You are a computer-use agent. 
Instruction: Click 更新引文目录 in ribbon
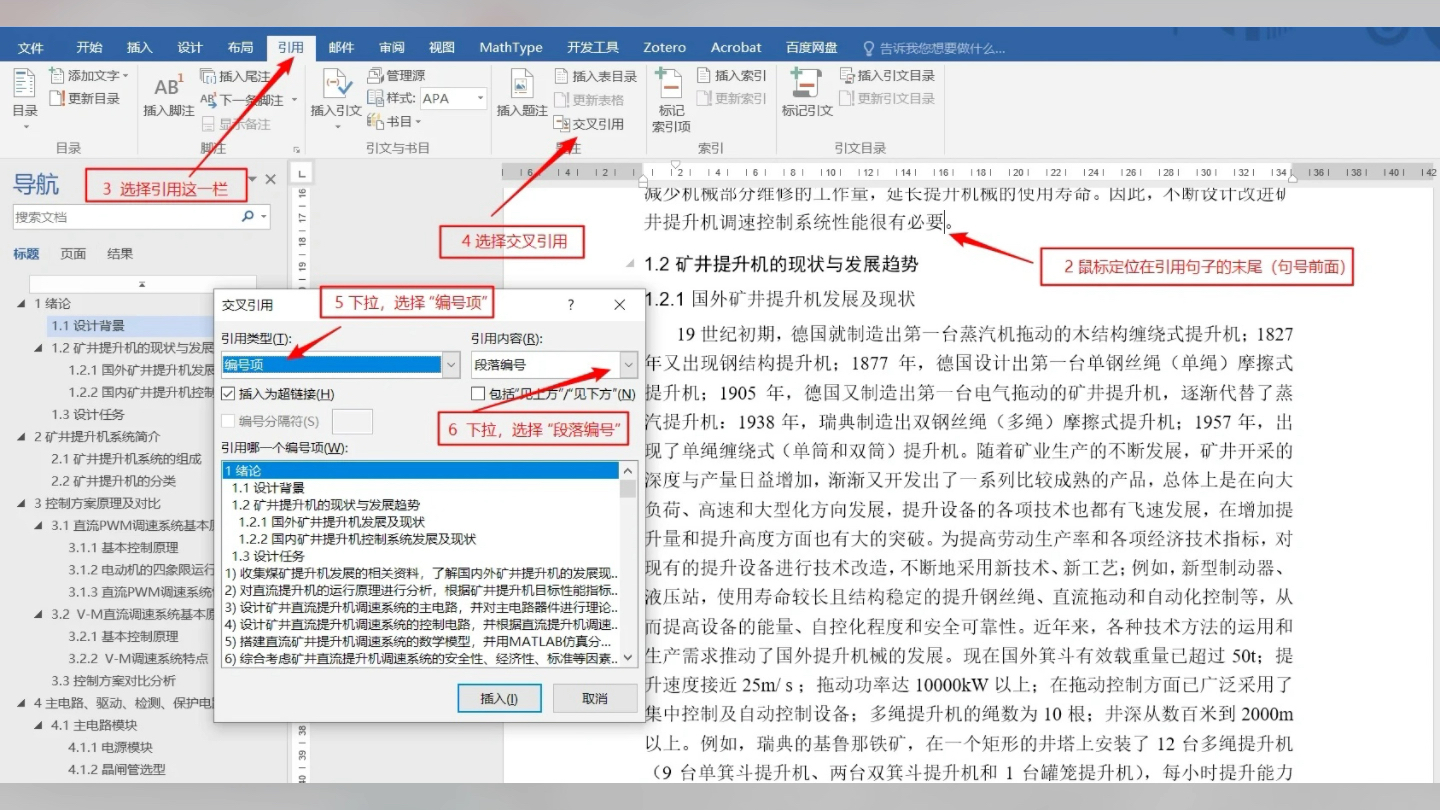(887, 98)
